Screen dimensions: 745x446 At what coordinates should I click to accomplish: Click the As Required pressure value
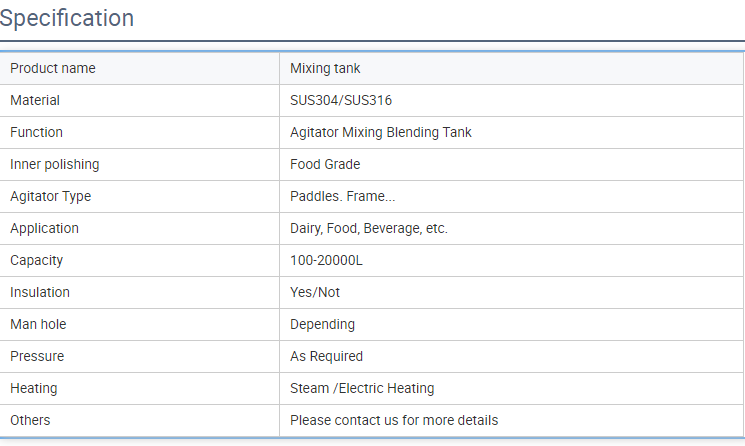[326, 356]
